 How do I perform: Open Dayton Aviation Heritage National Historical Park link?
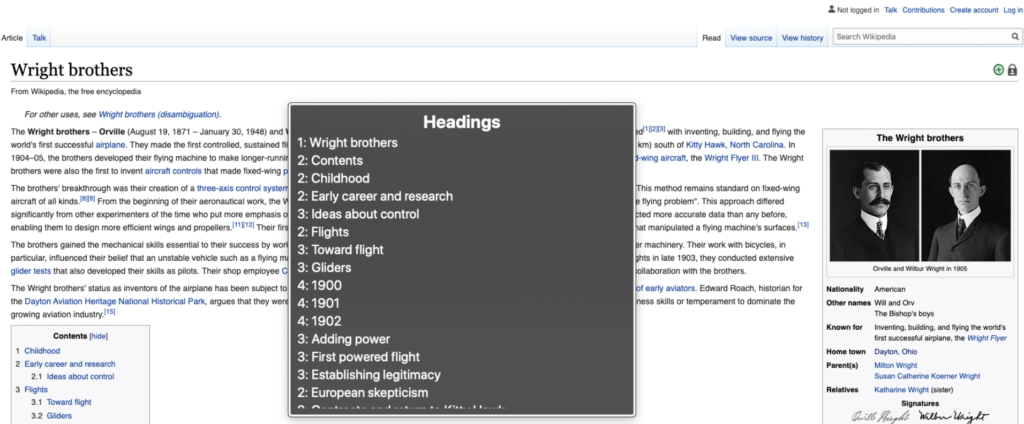coord(115,301)
